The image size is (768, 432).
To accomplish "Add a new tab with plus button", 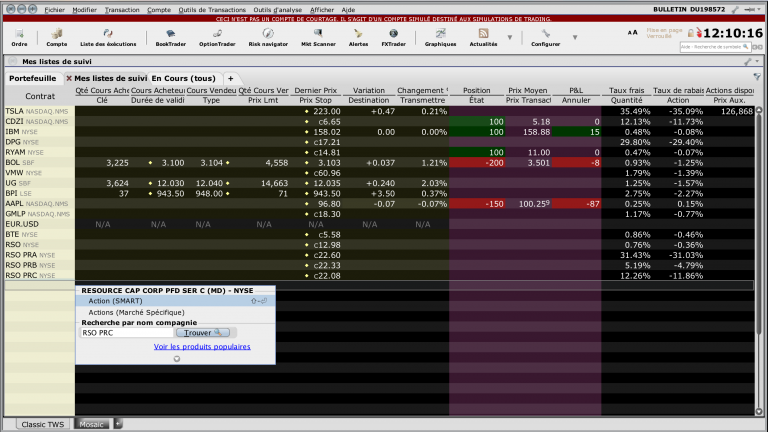I will point(230,78).
